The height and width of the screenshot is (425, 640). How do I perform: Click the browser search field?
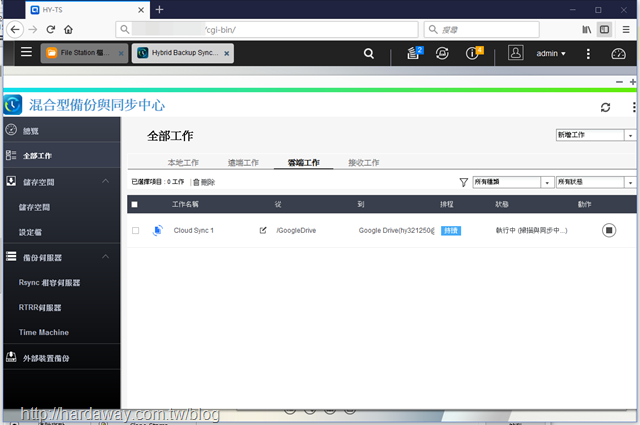tap(482, 29)
